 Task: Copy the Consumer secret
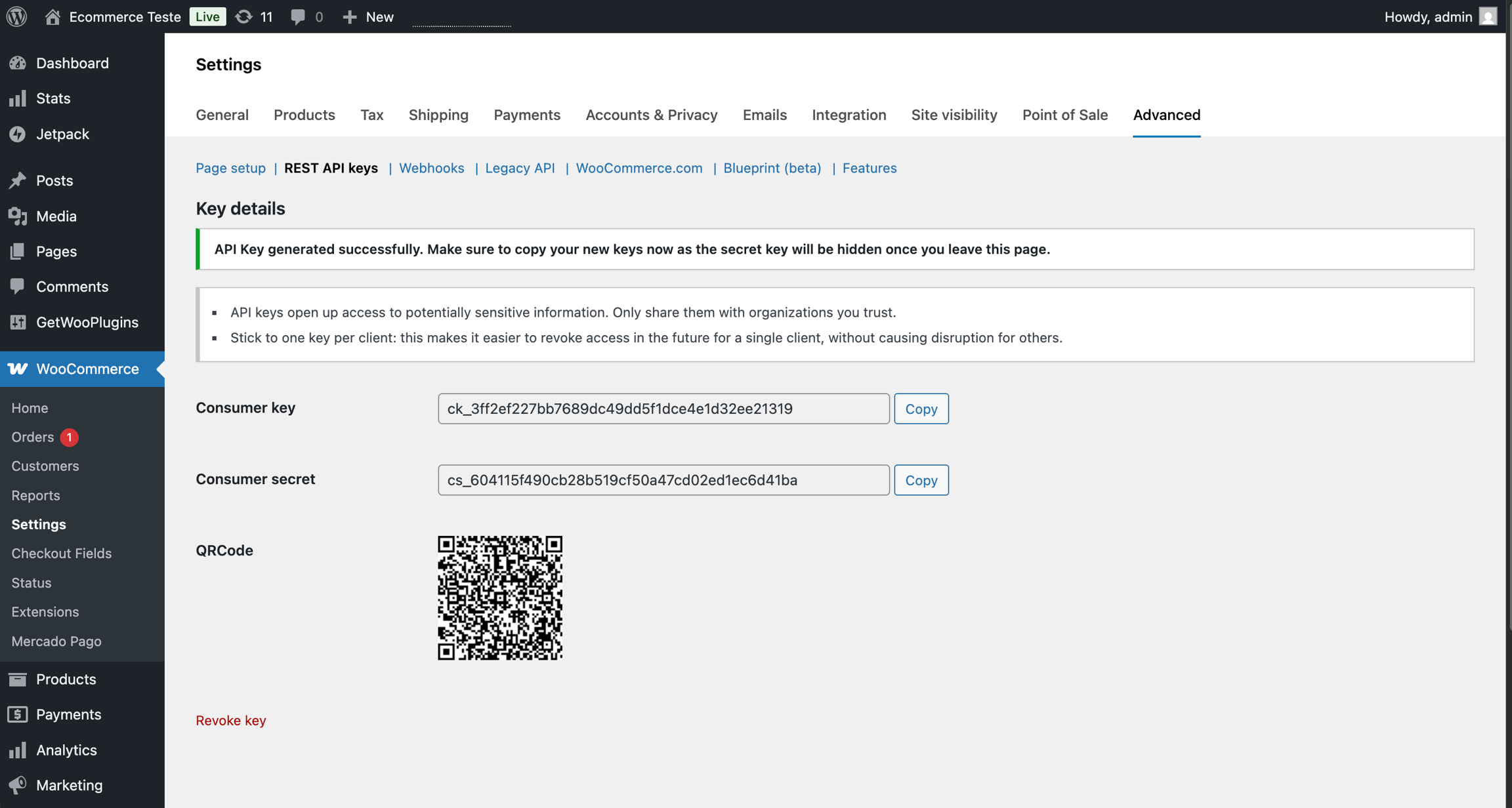(921, 480)
